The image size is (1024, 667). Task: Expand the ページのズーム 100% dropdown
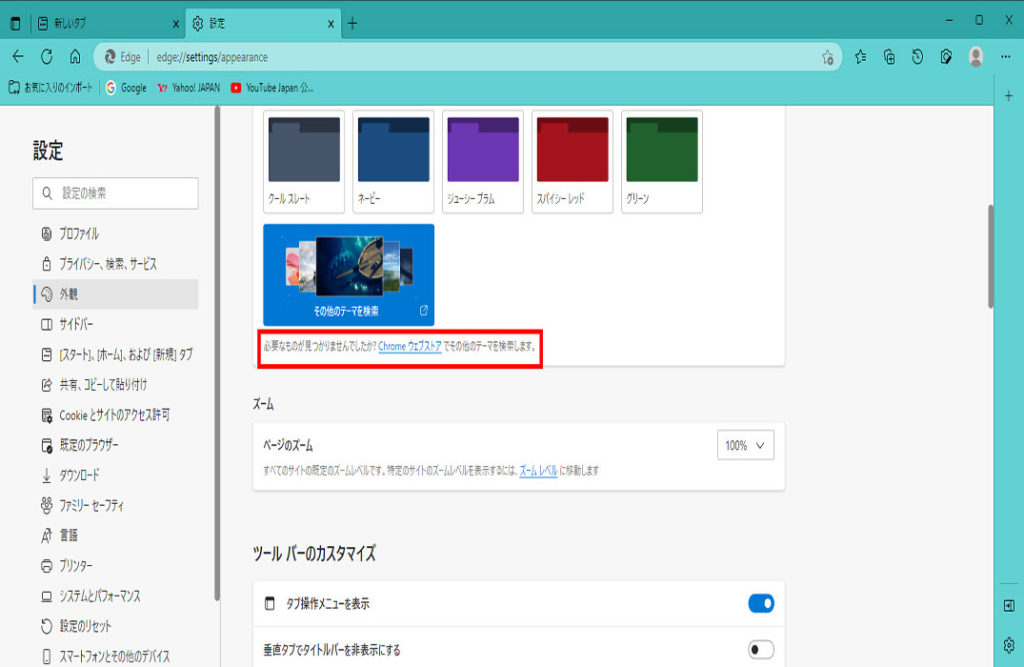pyautogui.click(x=745, y=445)
